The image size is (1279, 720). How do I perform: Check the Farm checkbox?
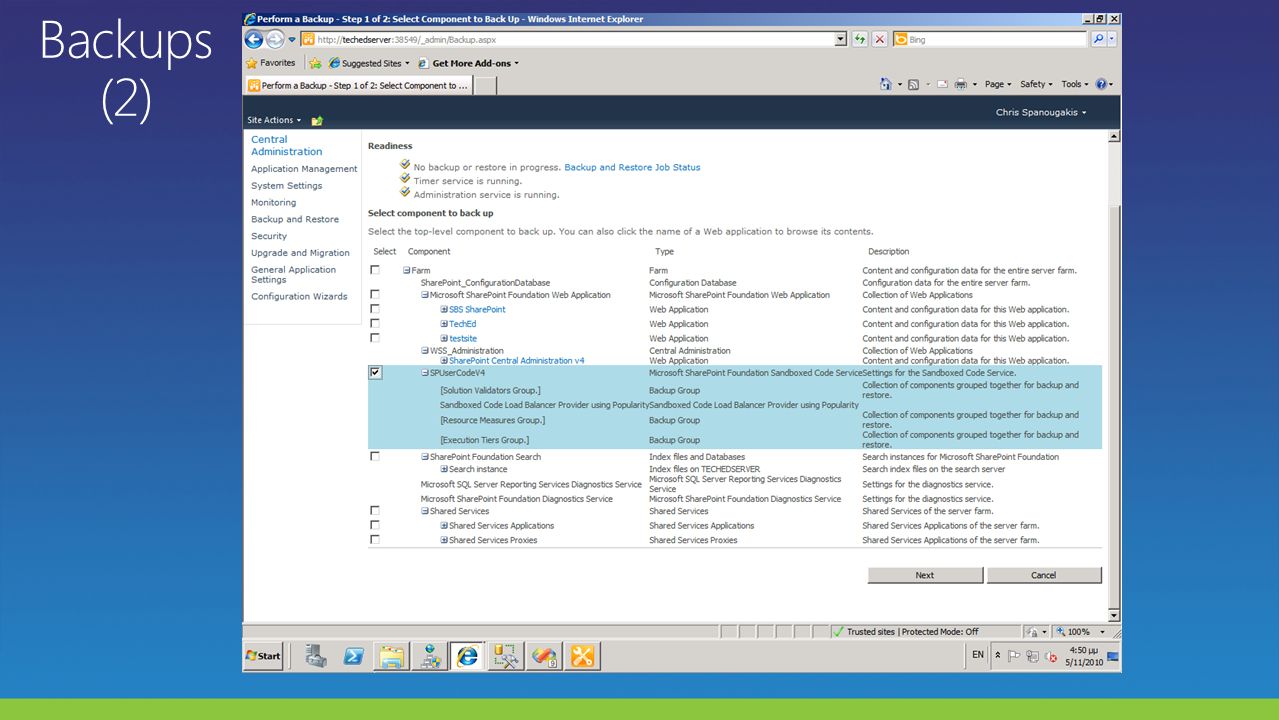375,270
